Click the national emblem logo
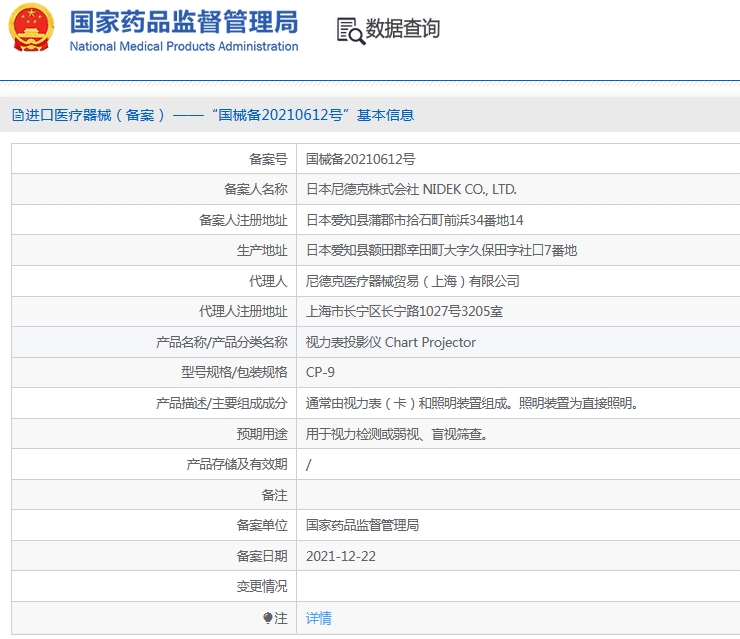 [x=31, y=27]
